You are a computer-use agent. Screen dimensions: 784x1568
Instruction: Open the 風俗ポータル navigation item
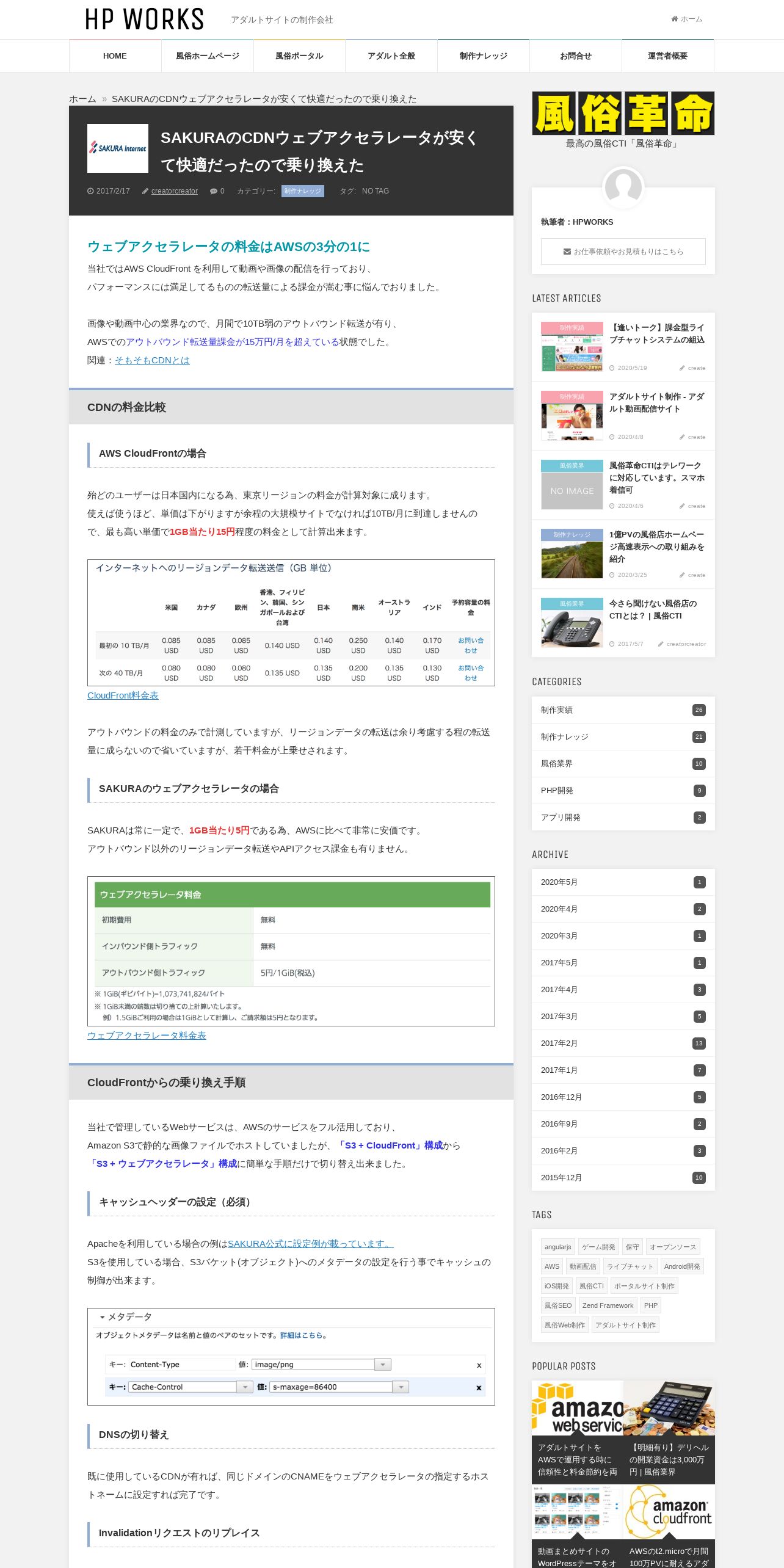pyautogui.click(x=299, y=56)
